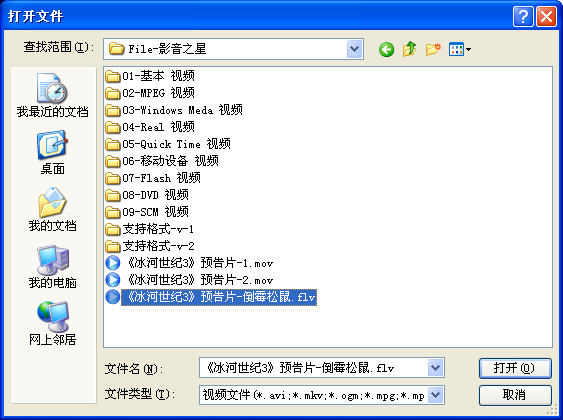Create a new folder icon
This screenshot has width=563, height=420.
[433, 49]
